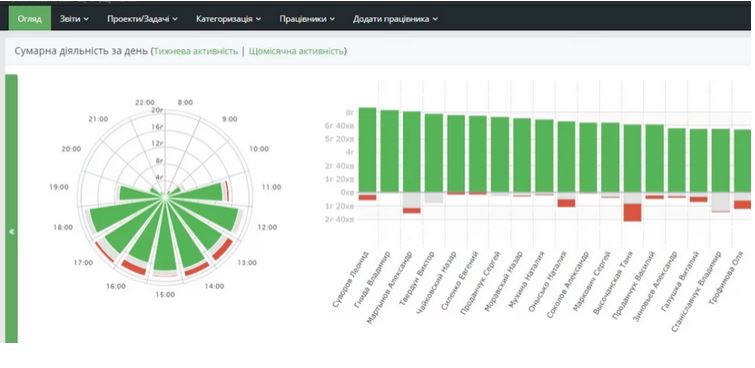Viewport: 755px width, 368px height.
Task: Open the Працівники menu
Action: 307,19
